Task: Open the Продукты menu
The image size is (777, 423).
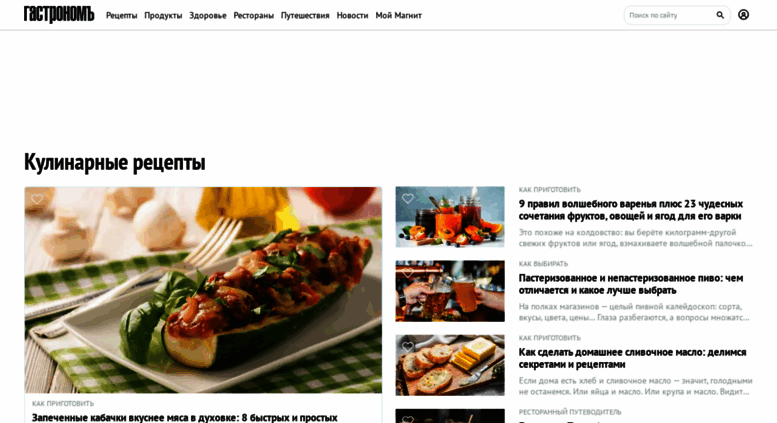Action: point(163,15)
